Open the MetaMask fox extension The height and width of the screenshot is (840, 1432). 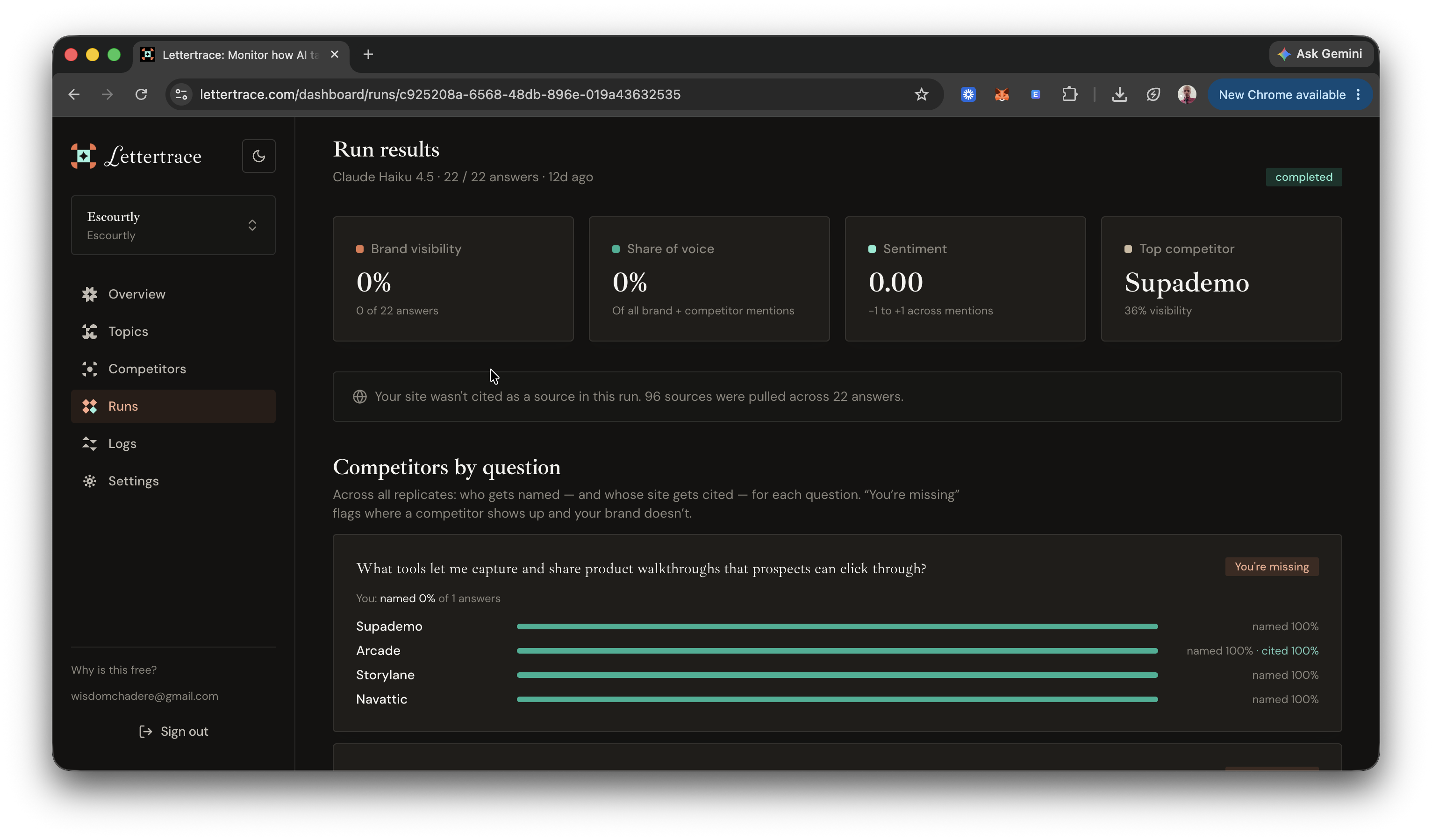pos(1002,94)
